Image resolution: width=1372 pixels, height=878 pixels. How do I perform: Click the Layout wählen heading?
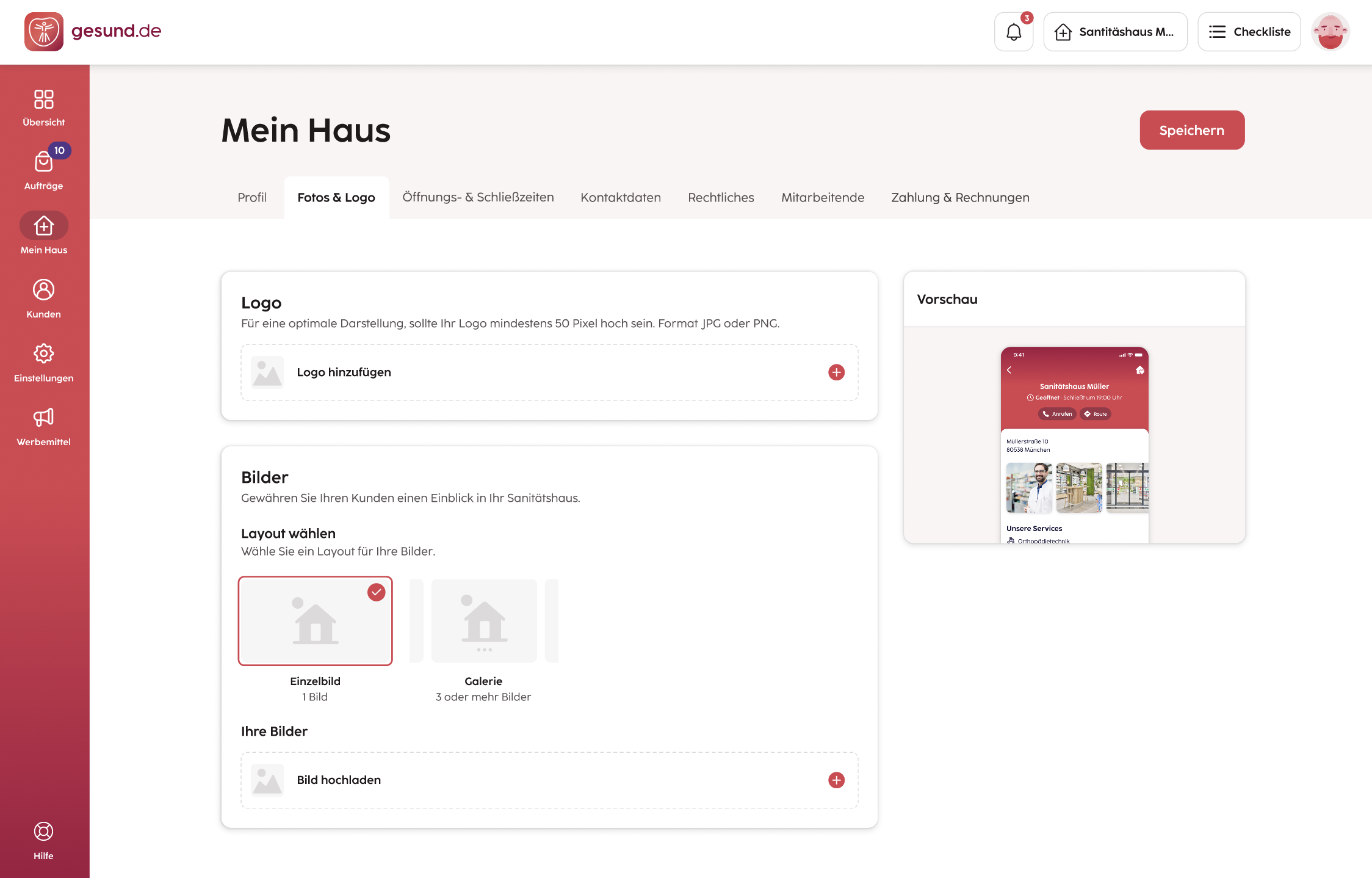[288, 534]
